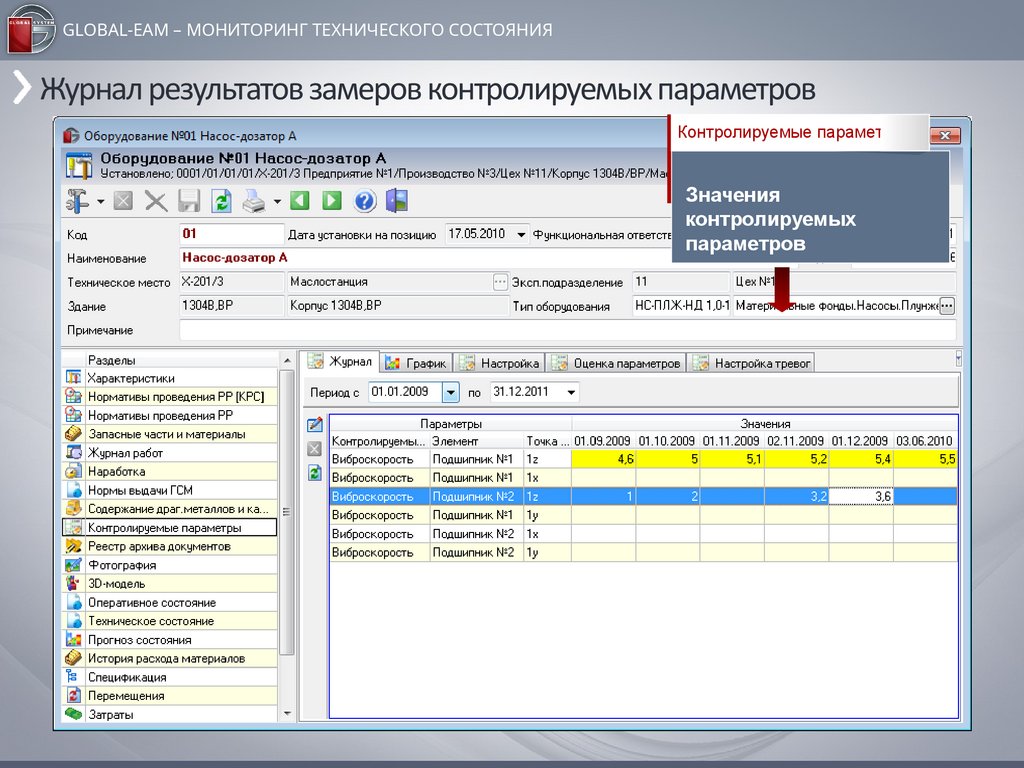Open the Настройка тревог tab

tap(753, 363)
